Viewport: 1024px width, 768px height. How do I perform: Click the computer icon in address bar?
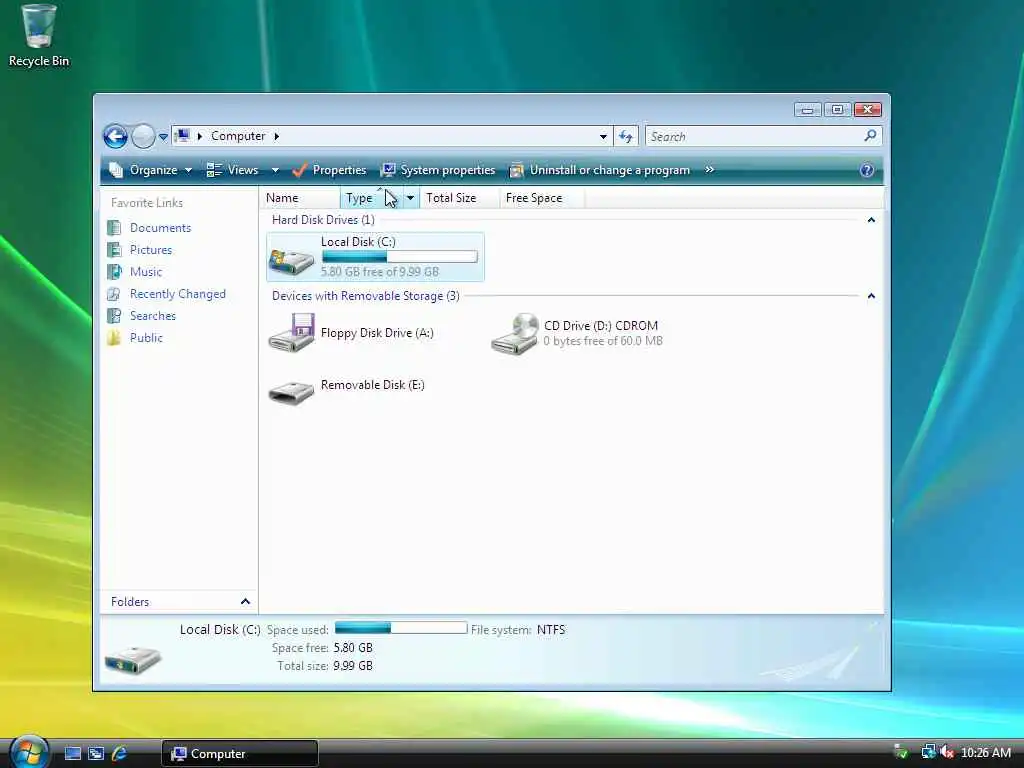[183, 136]
